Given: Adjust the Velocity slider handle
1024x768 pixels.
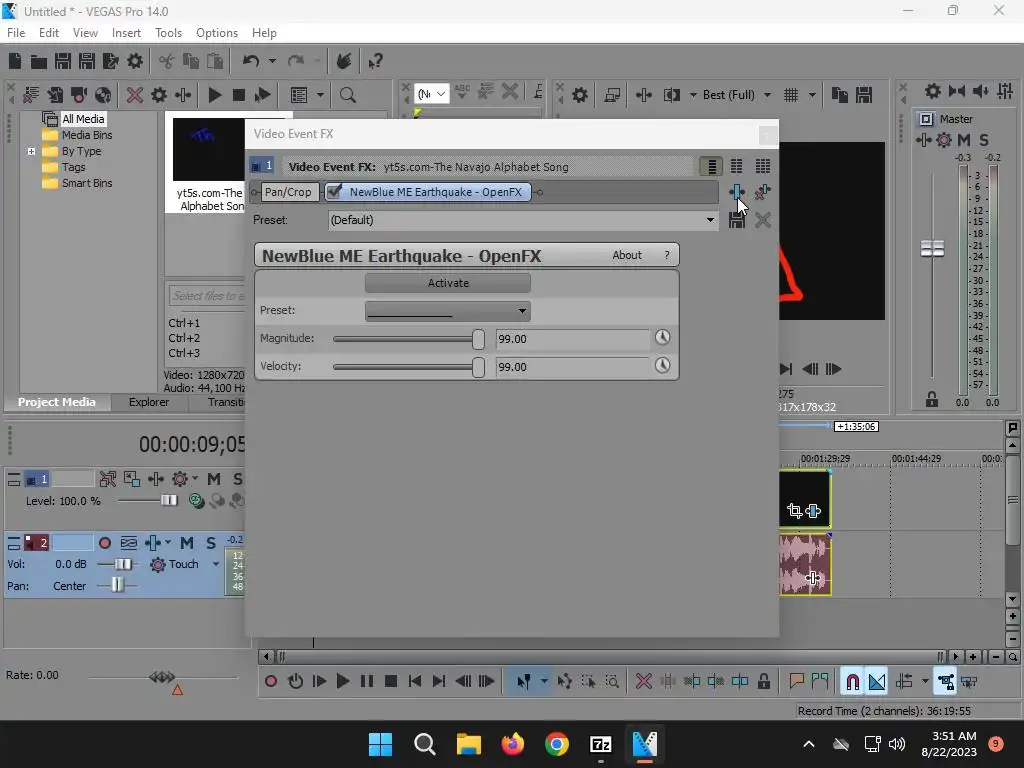Looking at the screenshot, I should pos(479,366).
